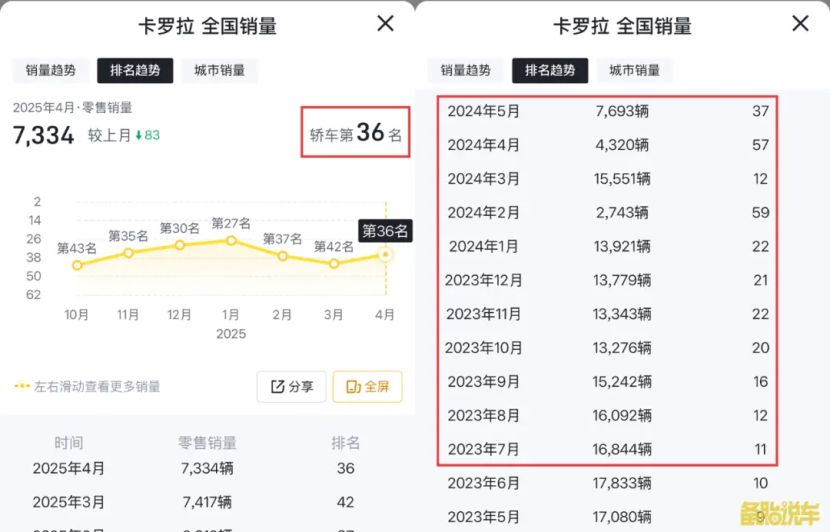Viewport: 830px width, 532px height.
Task: Click the 2024年5月 row
Action: 608,111
